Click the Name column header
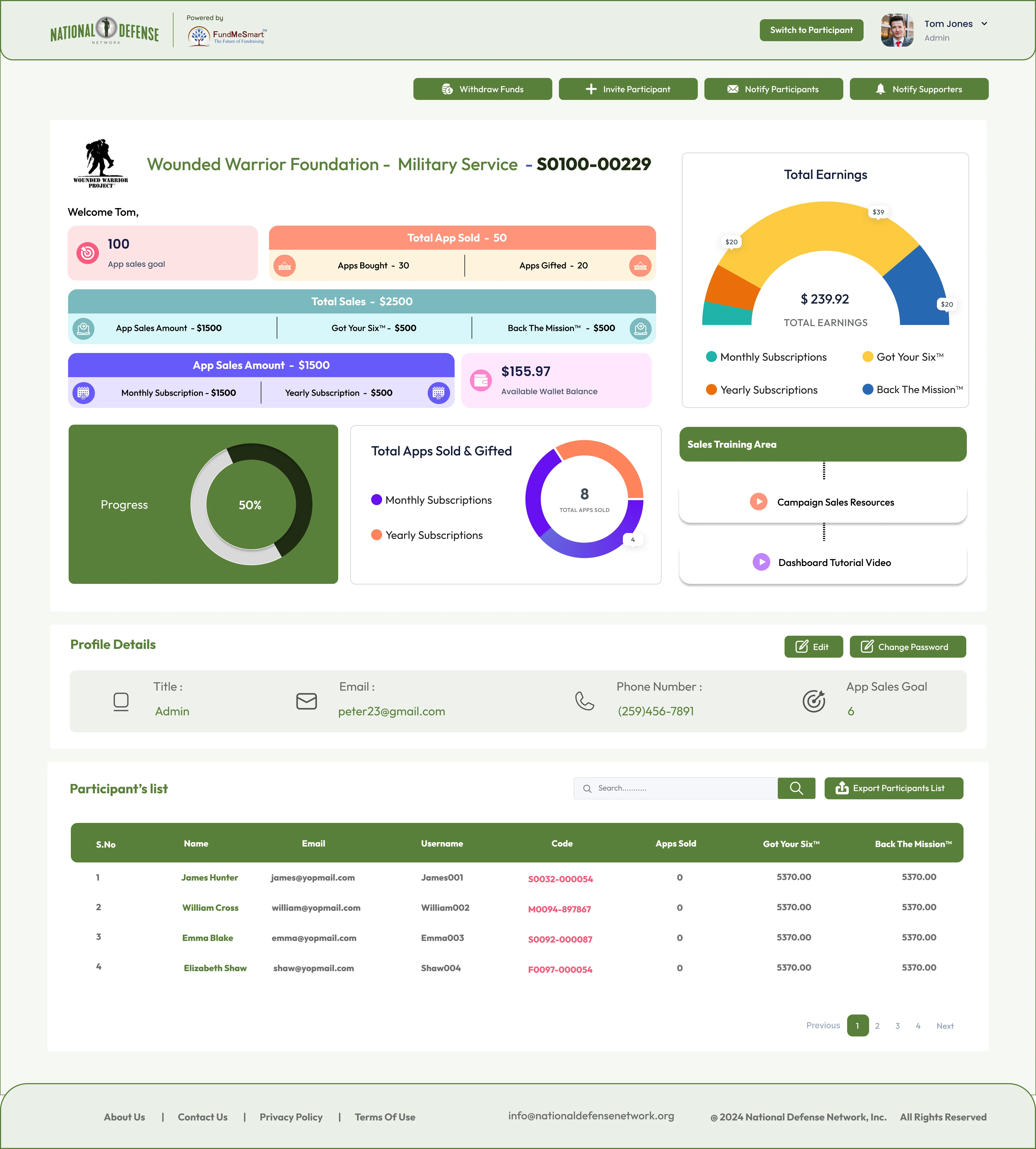Image resolution: width=1036 pixels, height=1149 pixels. [196, 843]
